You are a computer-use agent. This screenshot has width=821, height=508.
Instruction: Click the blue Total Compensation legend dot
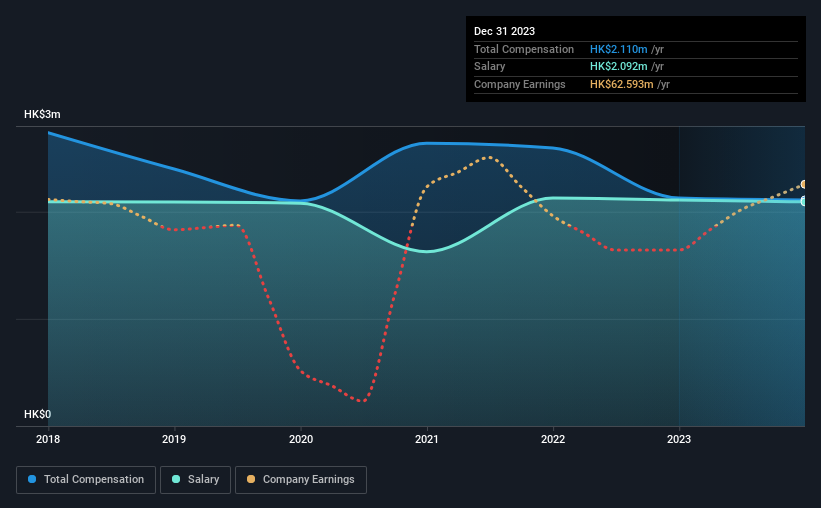(32, 479)
